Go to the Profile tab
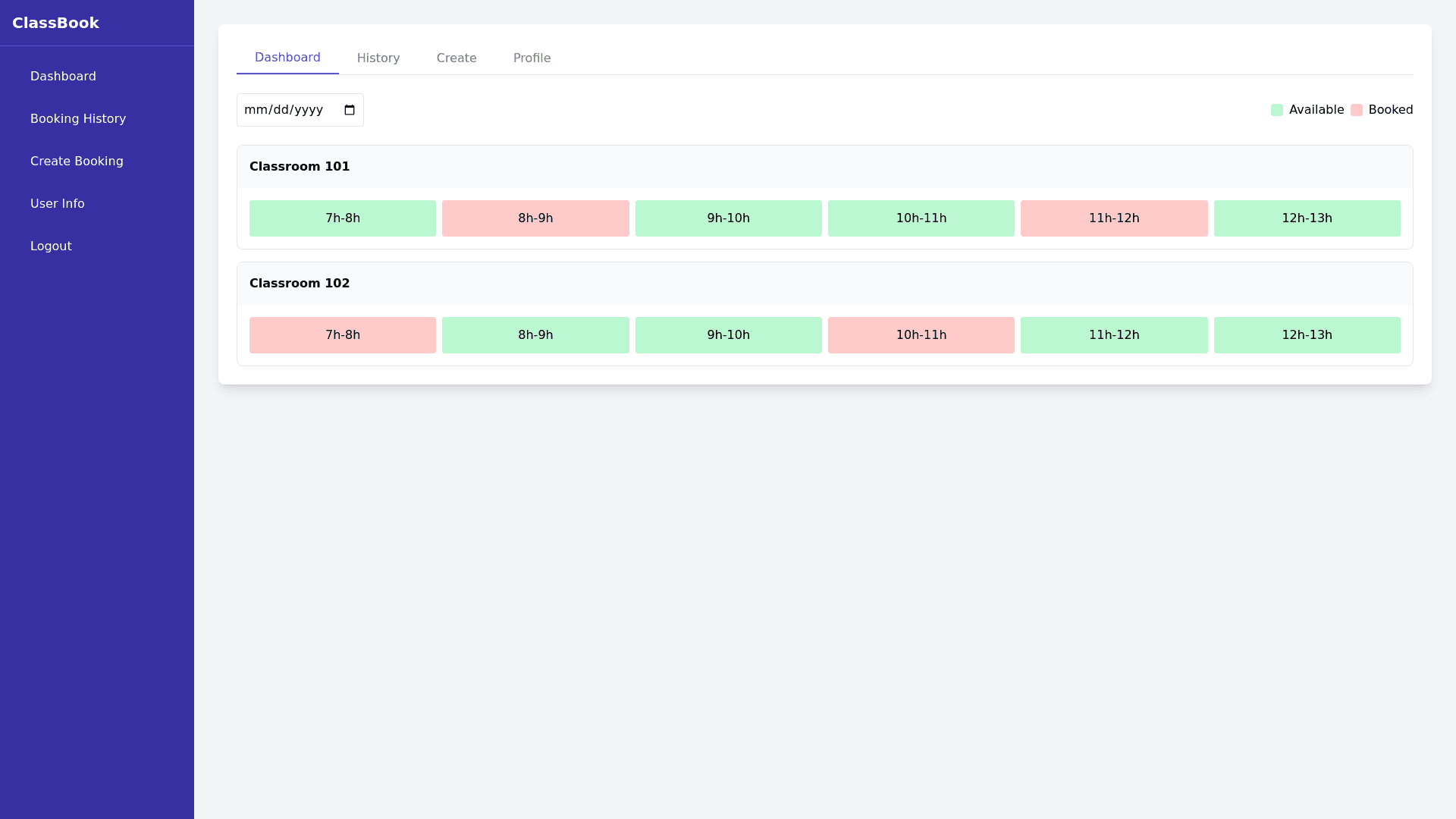 [532, 58]
